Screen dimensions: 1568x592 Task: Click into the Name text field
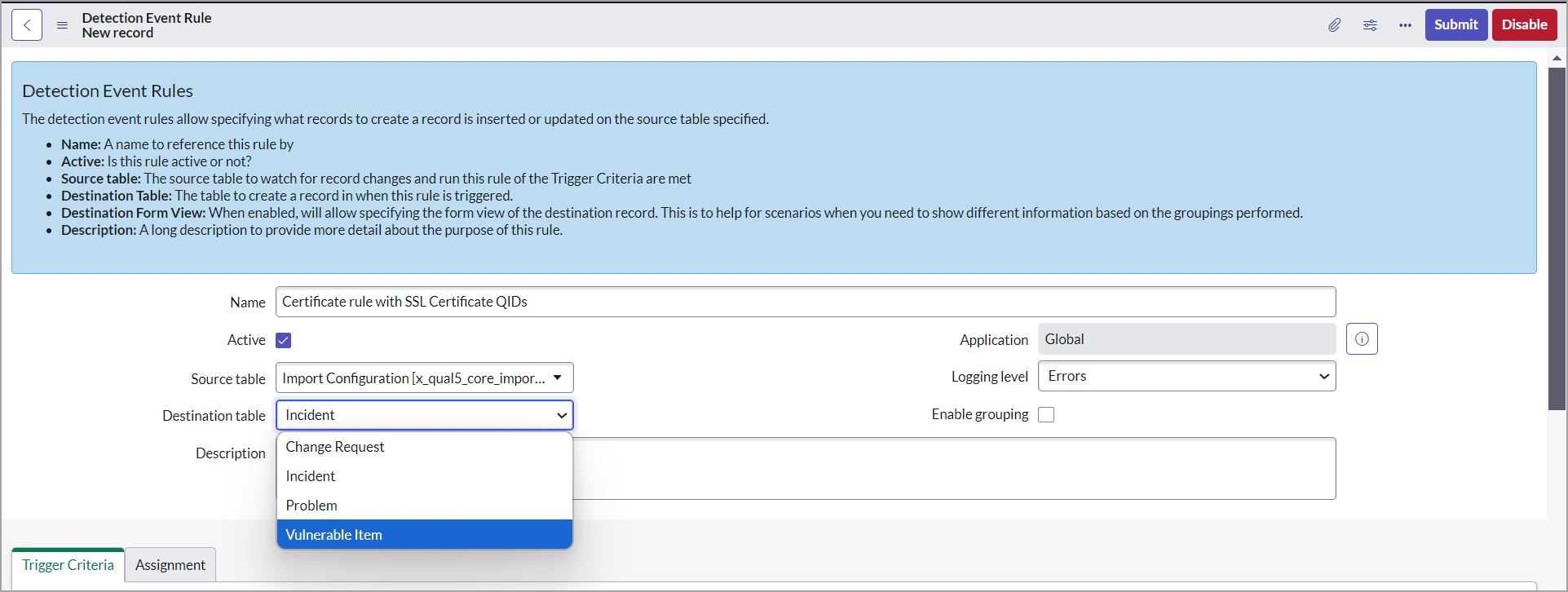(805, 302)
